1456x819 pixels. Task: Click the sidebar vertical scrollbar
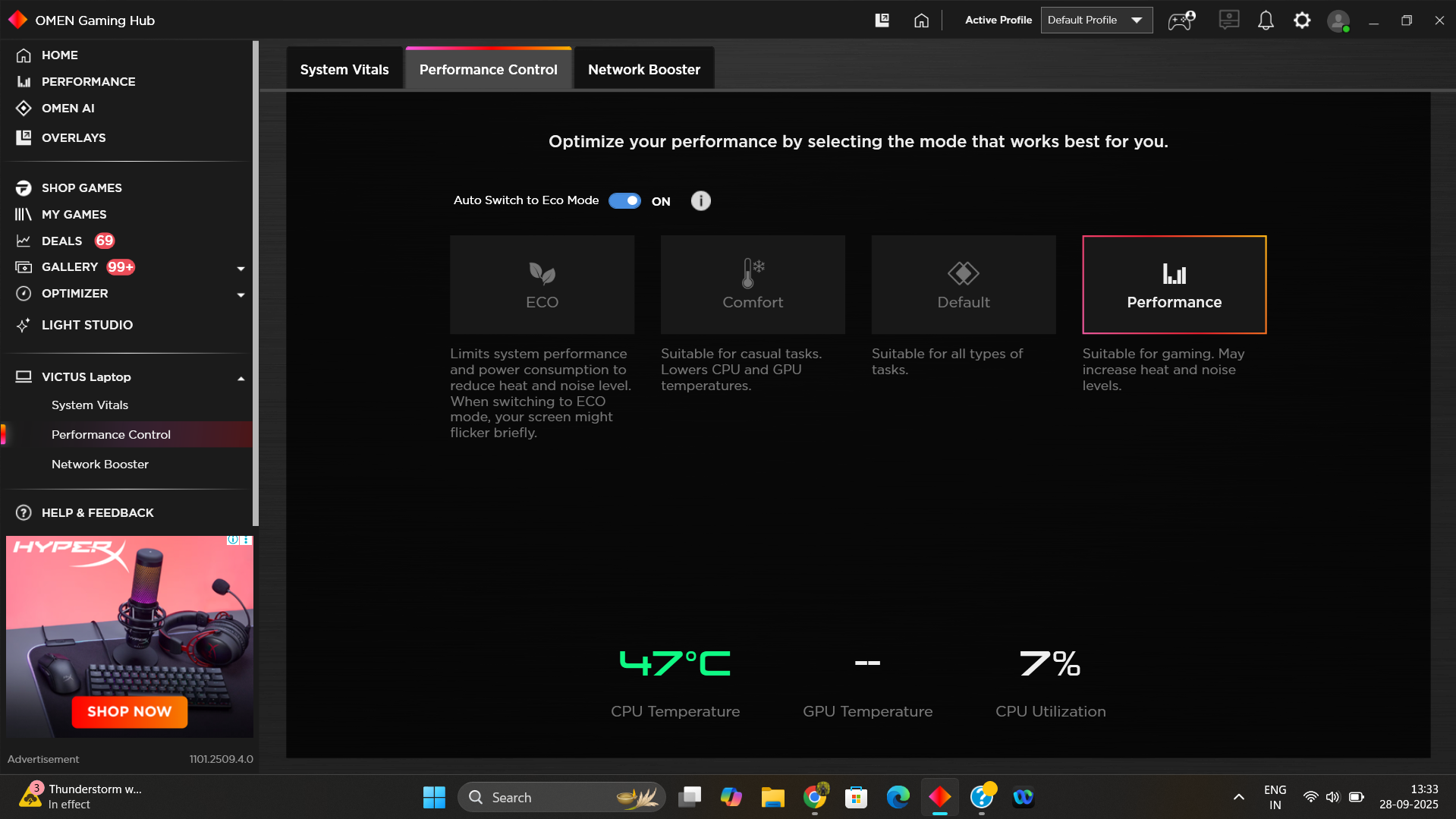coord(256,283)
